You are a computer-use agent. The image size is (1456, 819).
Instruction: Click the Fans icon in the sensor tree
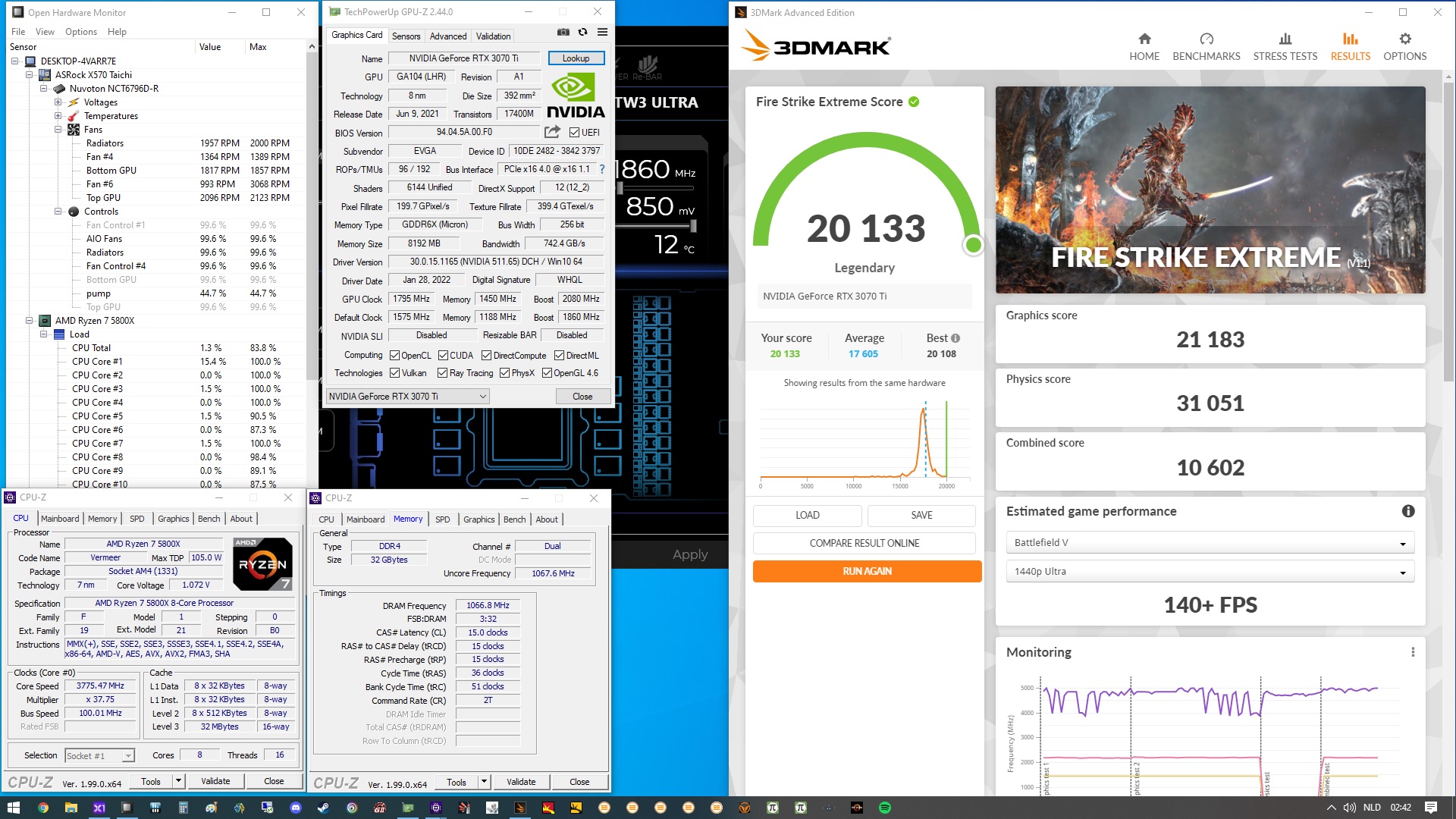(74, 130)
